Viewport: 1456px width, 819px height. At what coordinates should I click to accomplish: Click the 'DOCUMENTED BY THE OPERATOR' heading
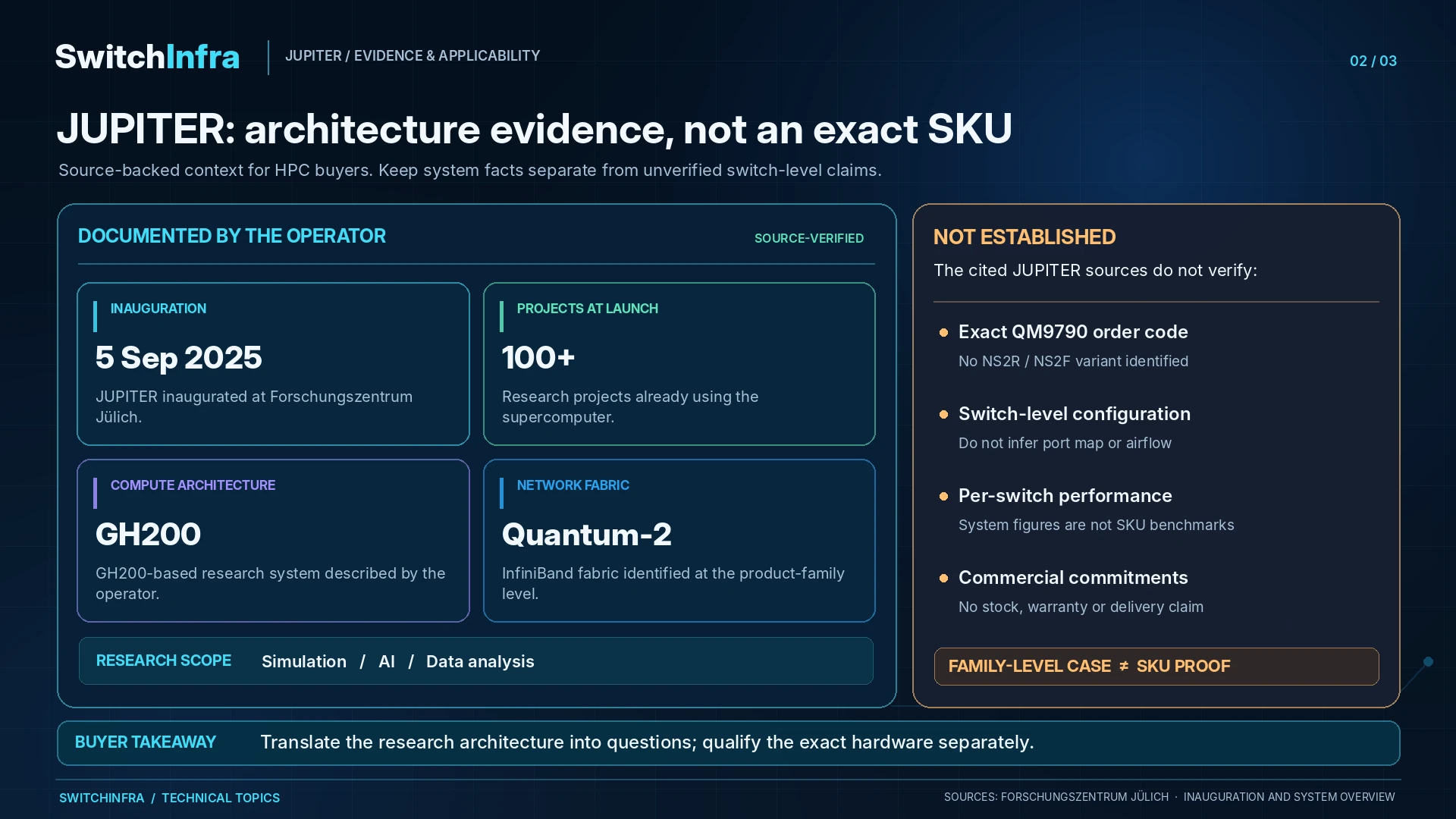pyautogui.click(x=232, y=236)
